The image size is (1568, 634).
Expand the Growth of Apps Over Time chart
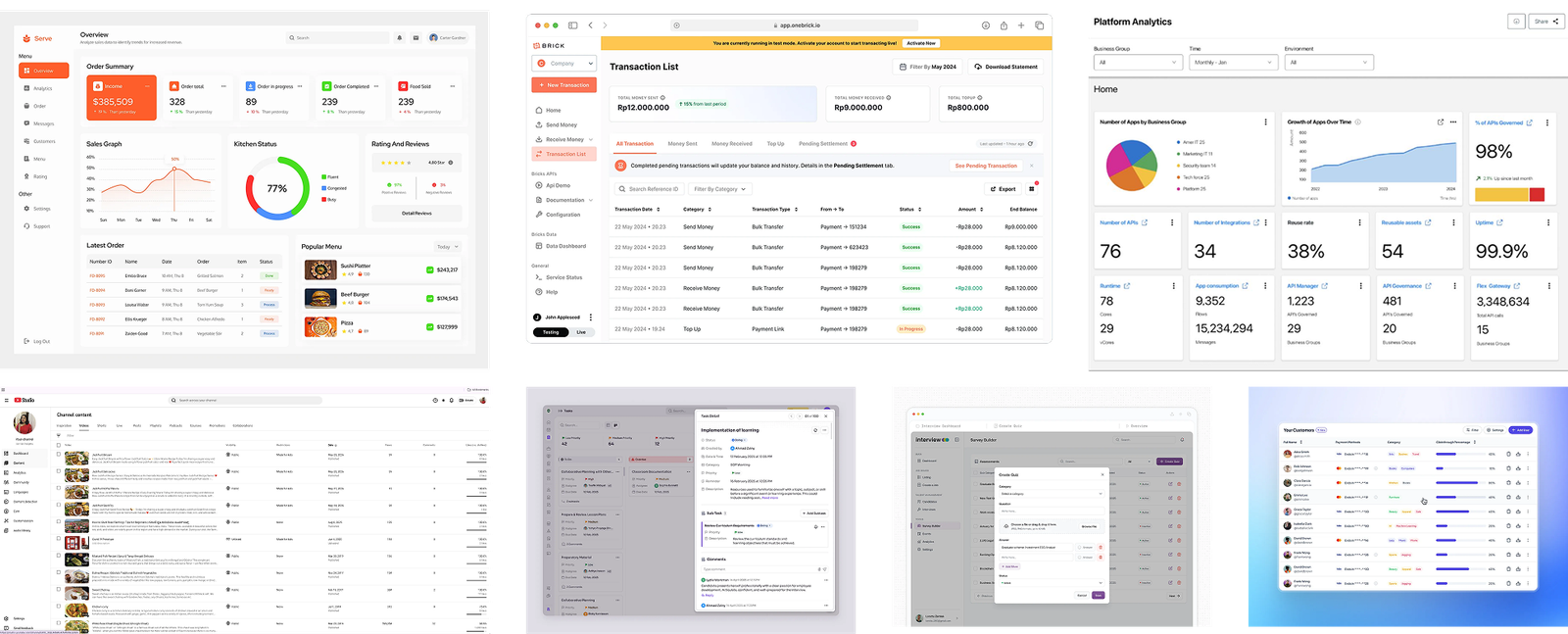pyautogui.click(x=1440, y=122)
